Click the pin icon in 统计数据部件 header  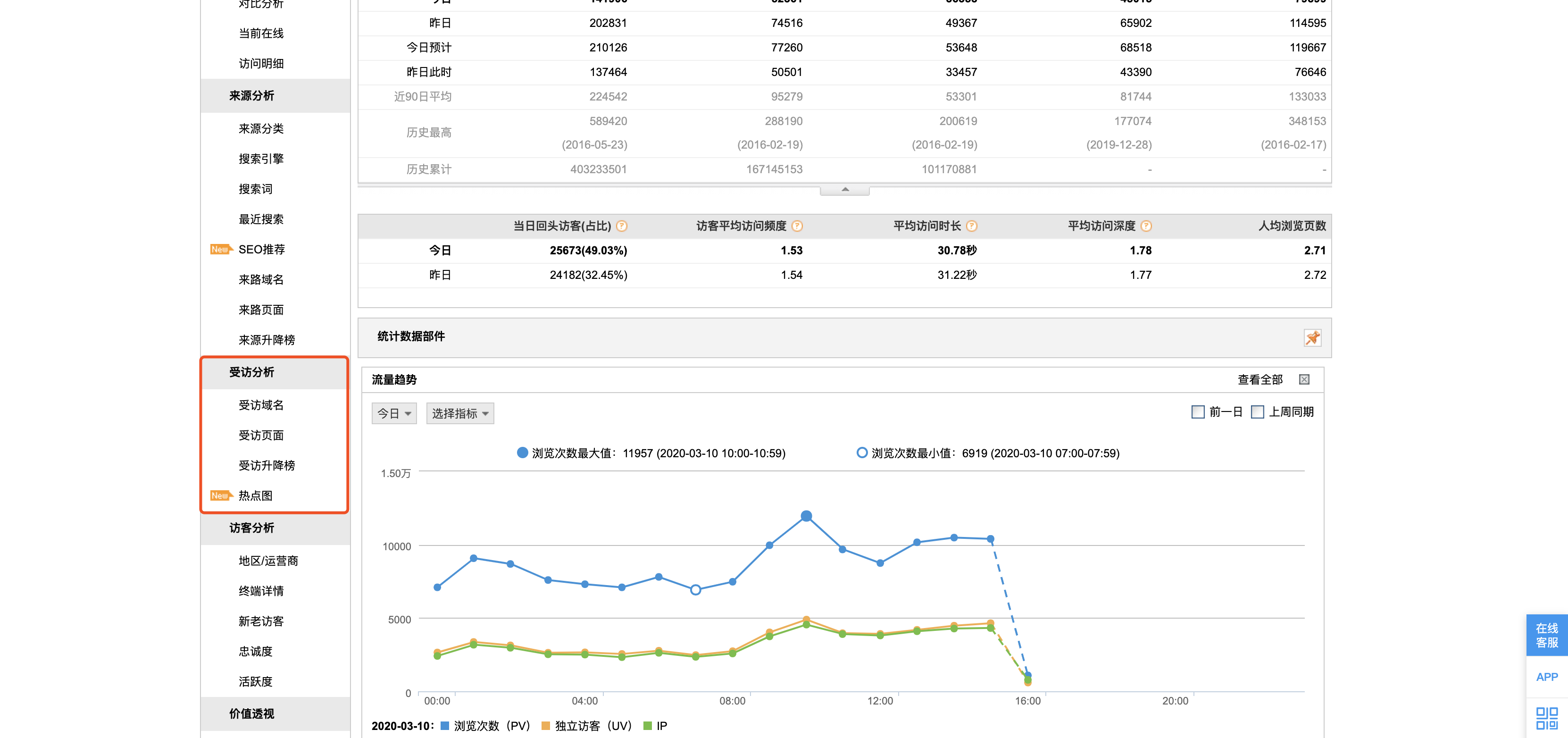click(x=1312, y=337)
